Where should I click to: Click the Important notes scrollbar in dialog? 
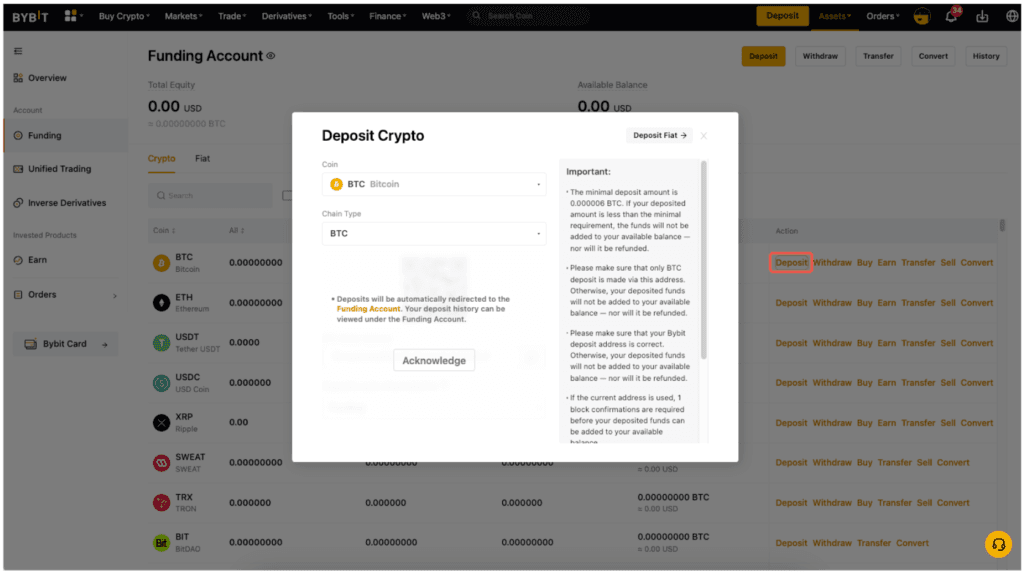[703, 260]
